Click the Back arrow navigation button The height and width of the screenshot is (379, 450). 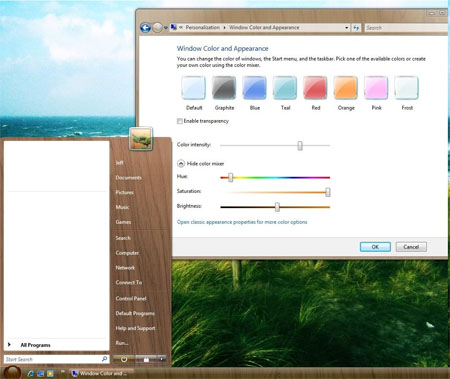145,27
